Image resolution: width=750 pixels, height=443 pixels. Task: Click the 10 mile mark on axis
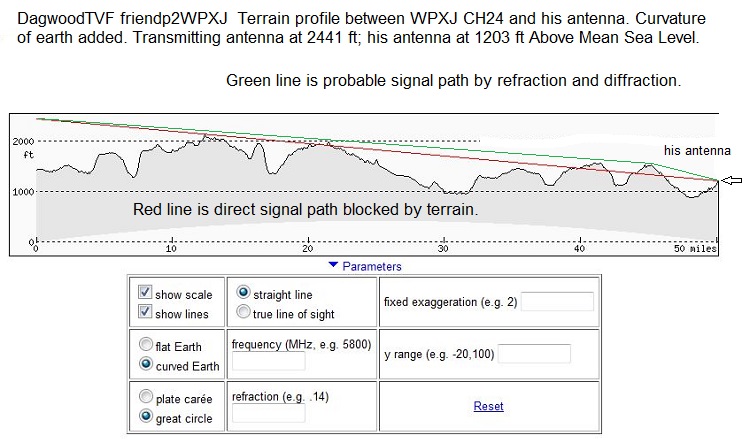(x=171, y=248)
